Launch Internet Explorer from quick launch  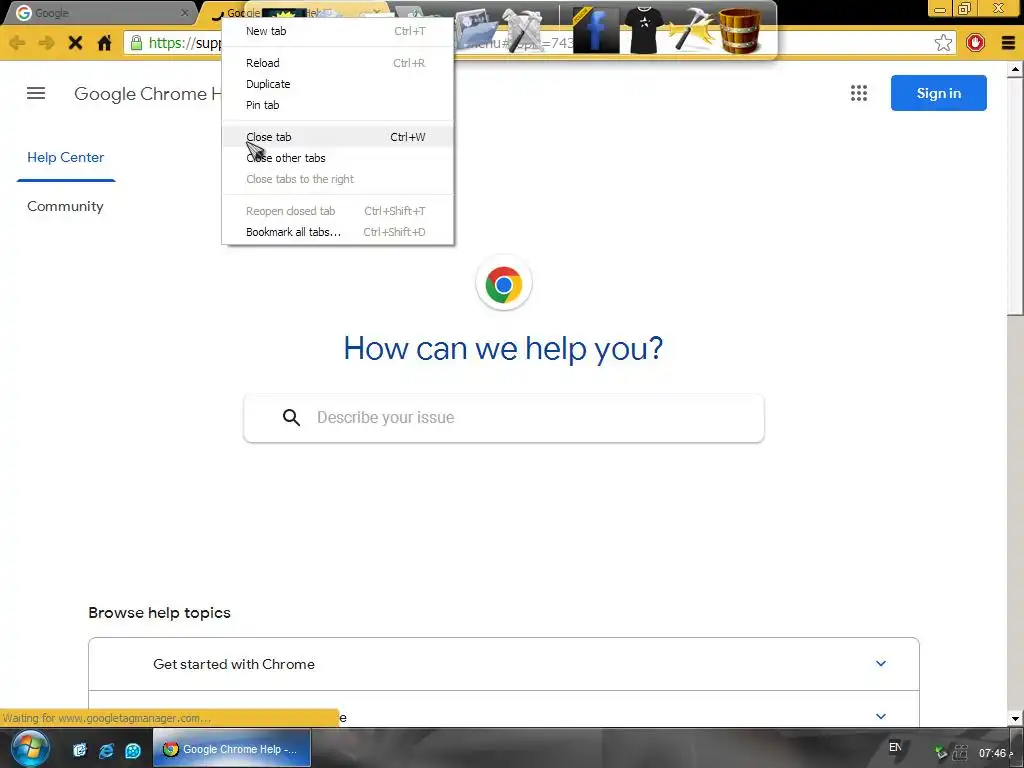coord(106,750)
